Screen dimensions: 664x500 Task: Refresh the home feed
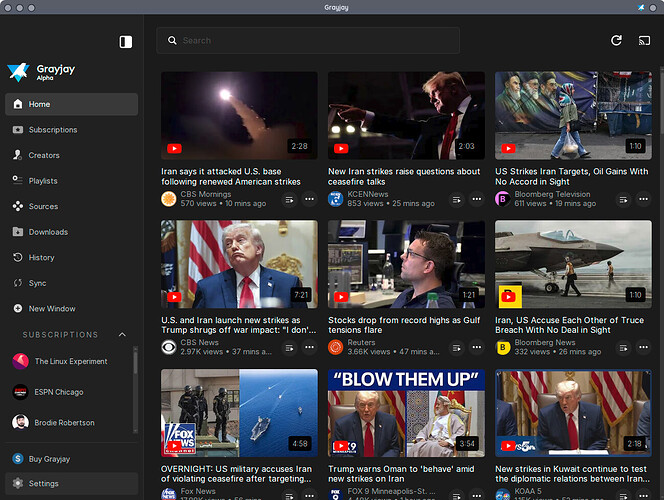616,40
